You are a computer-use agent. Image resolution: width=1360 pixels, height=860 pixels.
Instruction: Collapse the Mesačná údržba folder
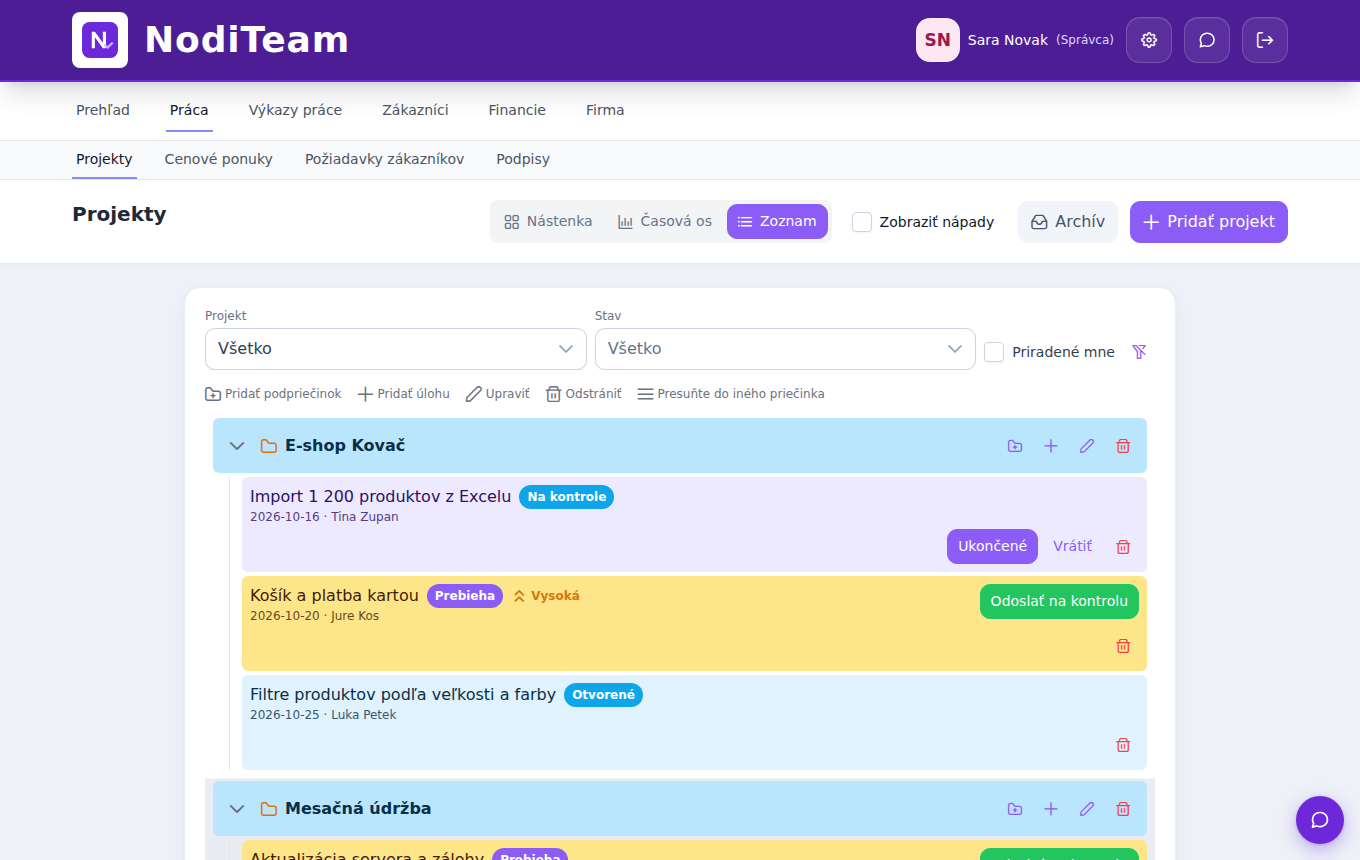pos(237,809)
